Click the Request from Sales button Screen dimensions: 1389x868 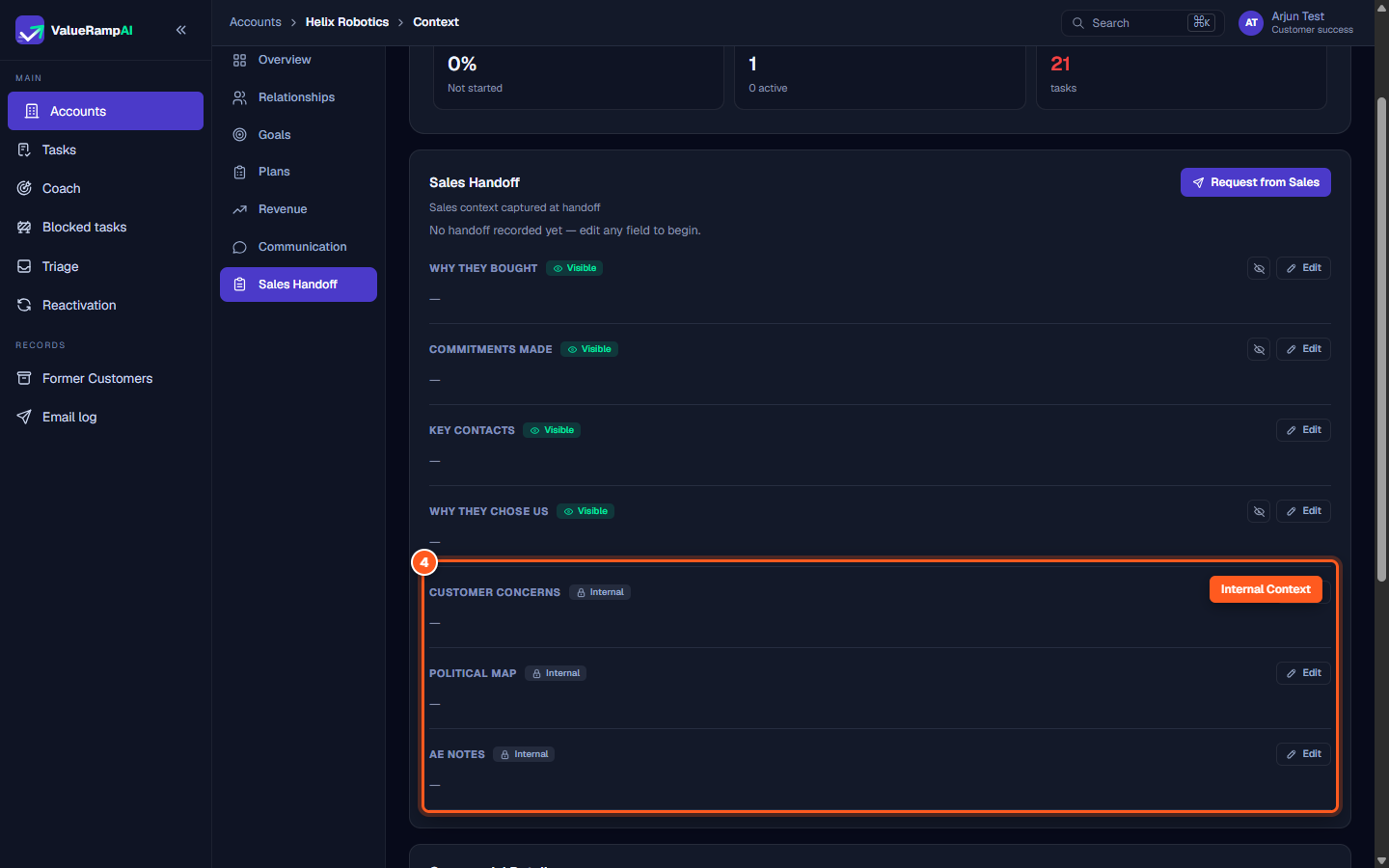click(x=1256, y=182)
